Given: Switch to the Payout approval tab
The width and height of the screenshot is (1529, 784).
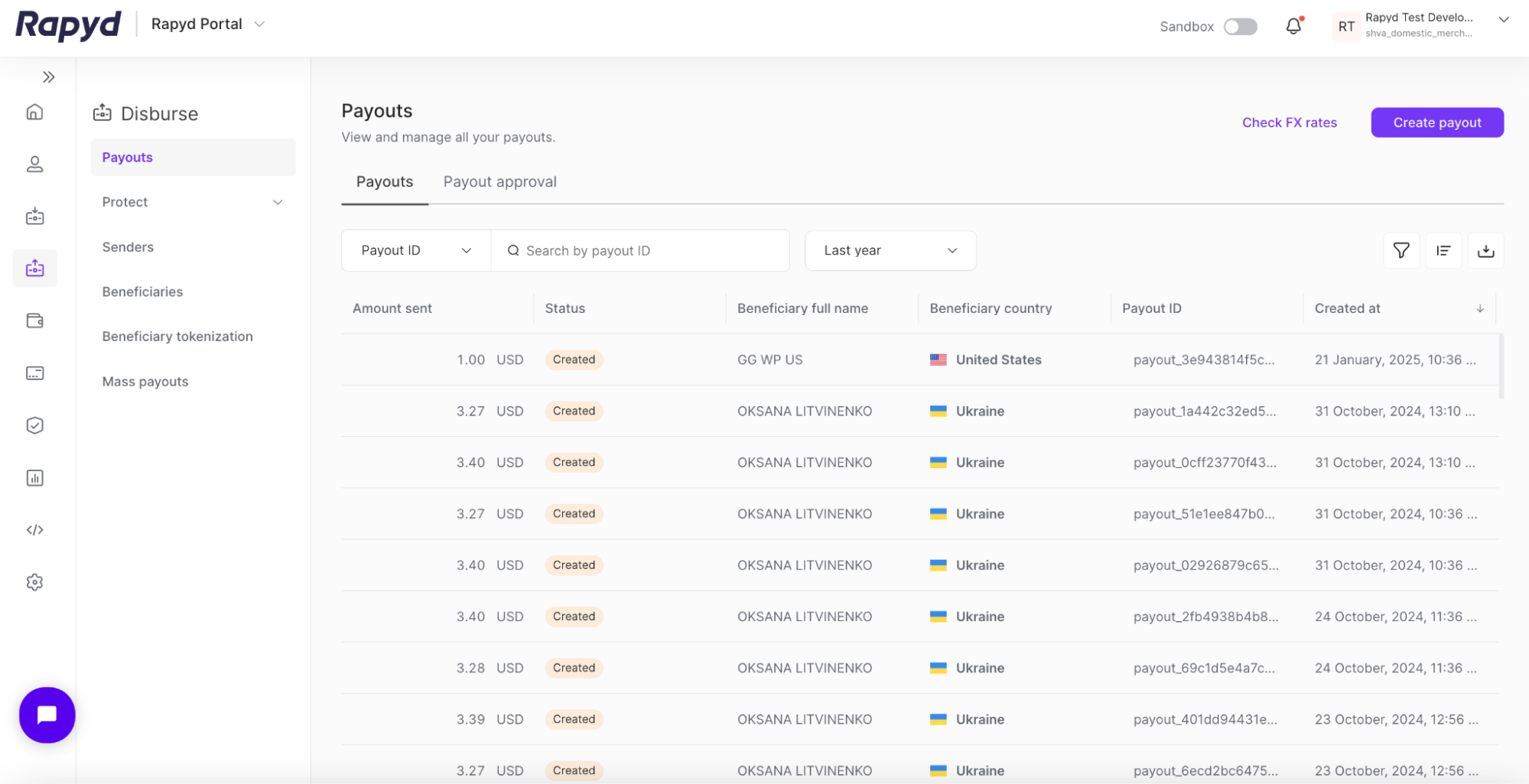Looking at the screenshot, I should pos(499,181).
